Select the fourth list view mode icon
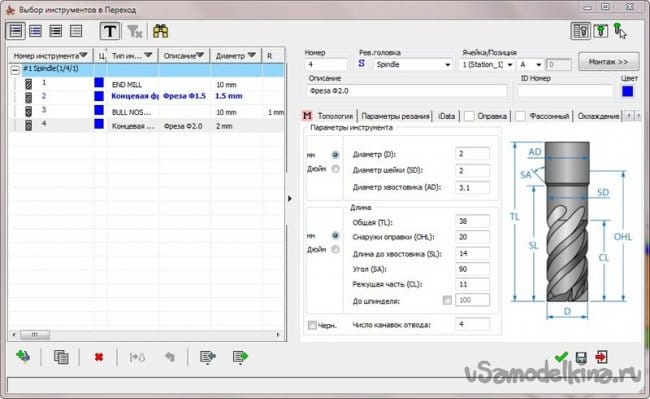The width and height of the screenshot is (650, 399). (x=76, y=31)
